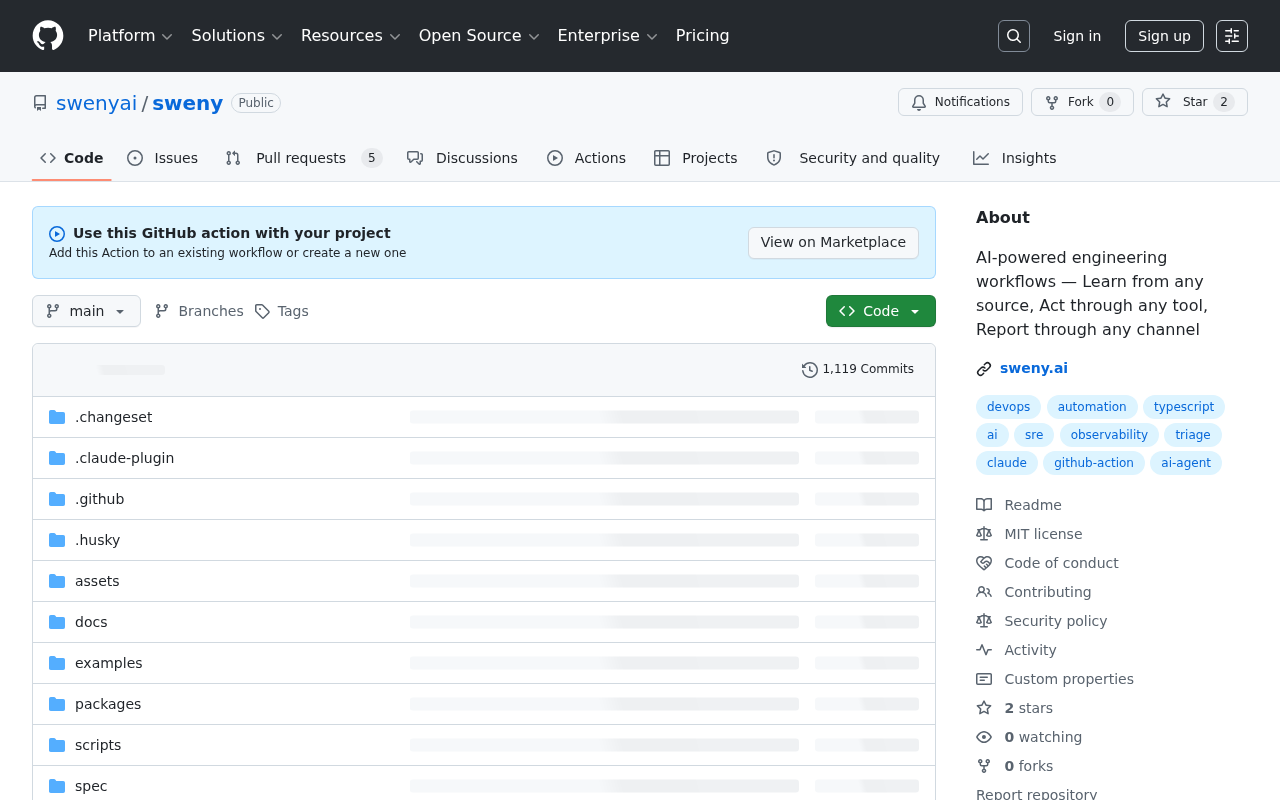This screenshot has height=800, width=1280.
Task: Click the .changeset folder icon
Action: [x=57, y=417]
